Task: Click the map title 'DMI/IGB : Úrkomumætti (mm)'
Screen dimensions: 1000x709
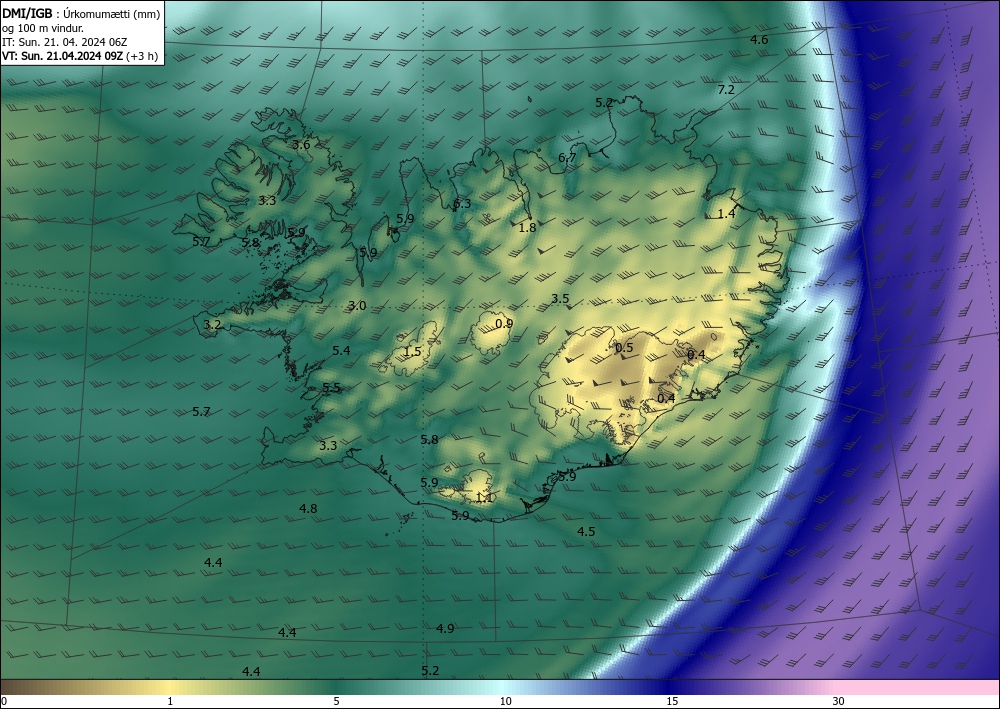Action: tap(81, 13)
